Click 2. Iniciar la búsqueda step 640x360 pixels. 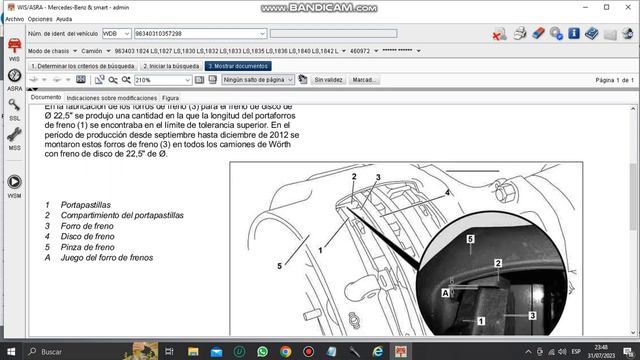tap(171, 66)
